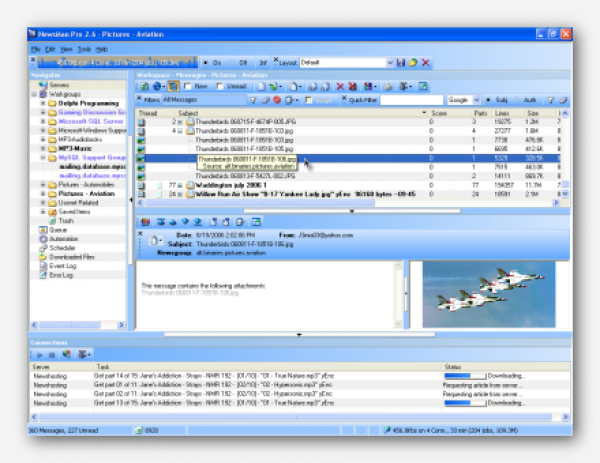The width and height of the screenshot is (600, 463).
Task: Expand the MP3-Music folder
Action: tap(43, 148)
